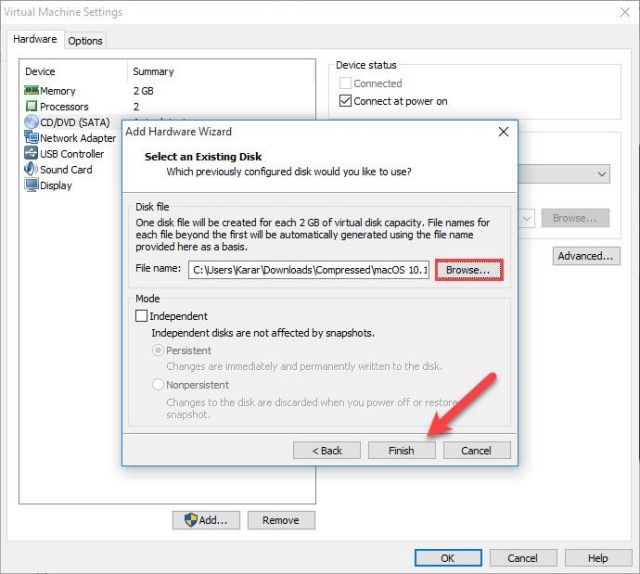Screen dimensions: 640x574
Task: Choose the Nonpersistent radio option
Action: [x=158, y=385]
